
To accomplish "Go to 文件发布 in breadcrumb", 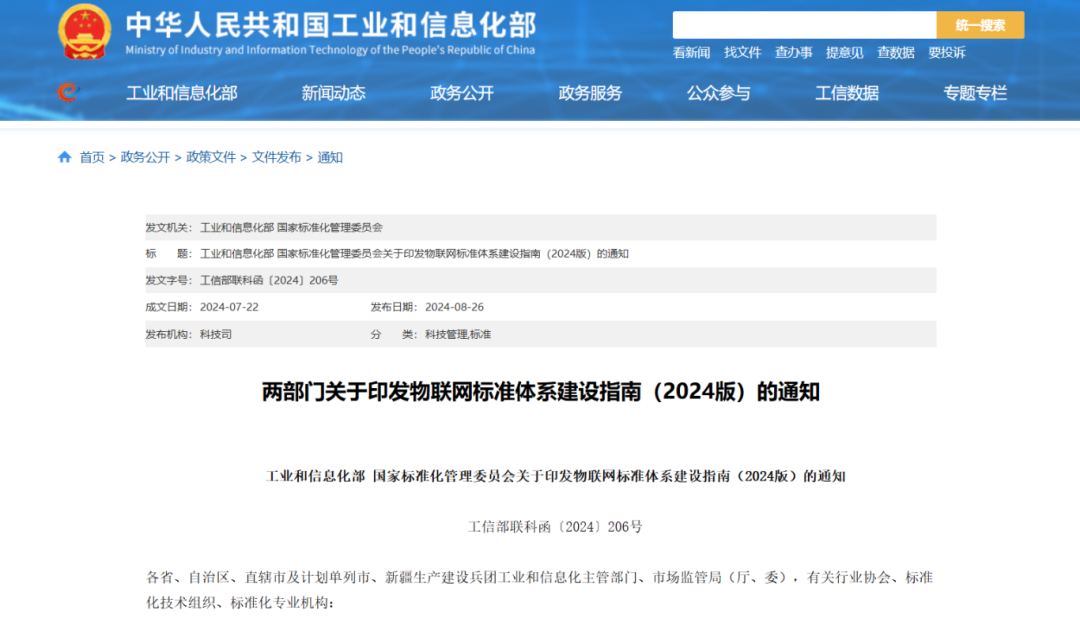I will [x=276, y=157].
